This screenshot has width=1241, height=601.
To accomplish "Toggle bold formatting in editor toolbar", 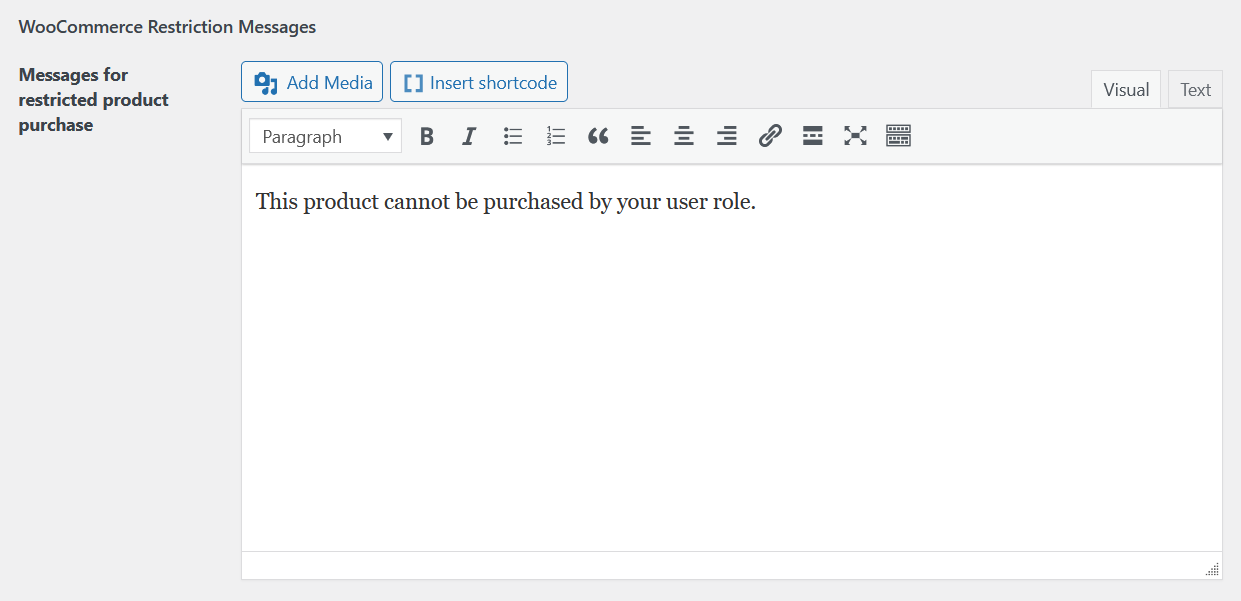I will (427, 136).
